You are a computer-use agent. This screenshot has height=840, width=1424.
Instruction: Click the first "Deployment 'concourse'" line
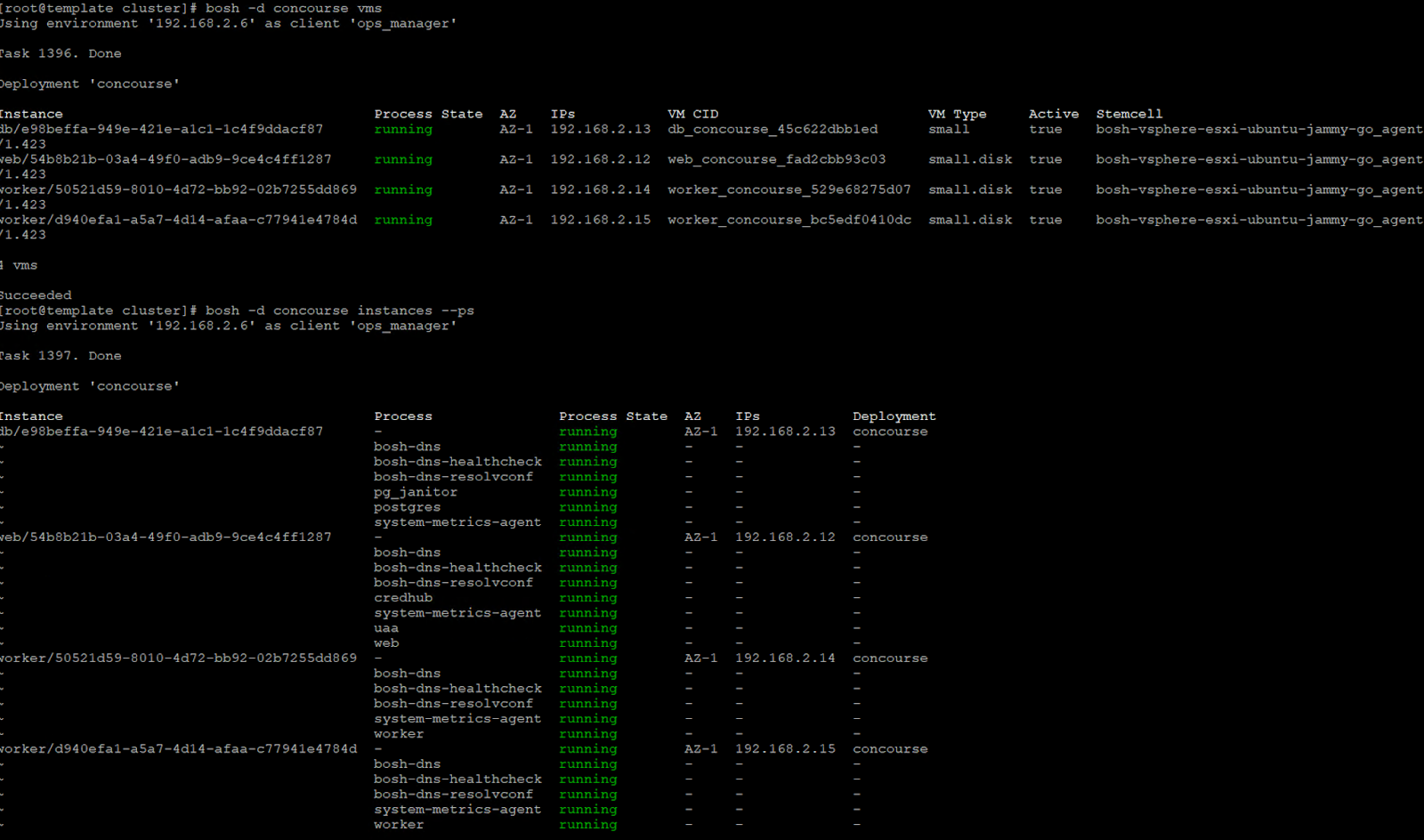pos(89,84)
